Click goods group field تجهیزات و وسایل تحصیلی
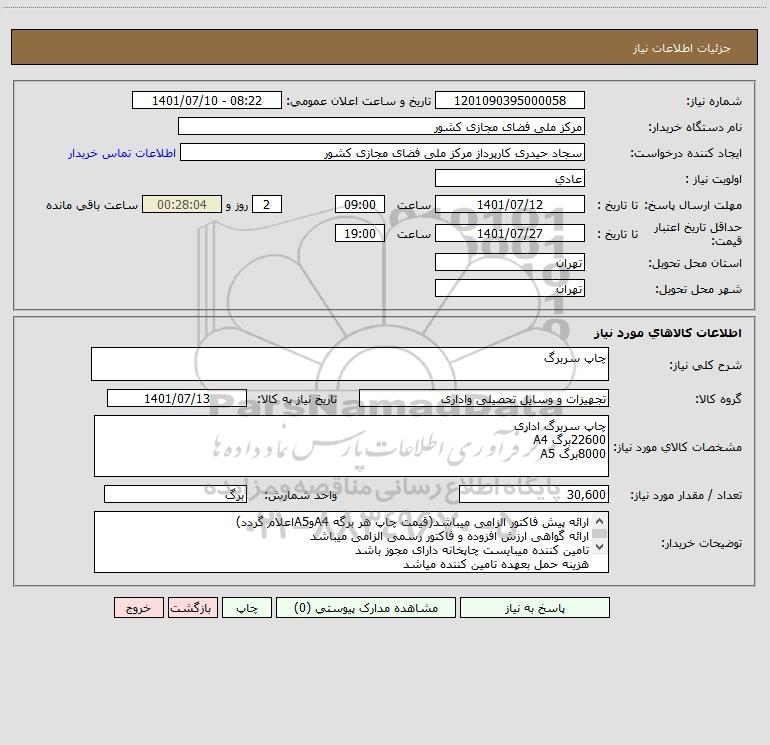This screenshot has height=745, width=770. 484,398
